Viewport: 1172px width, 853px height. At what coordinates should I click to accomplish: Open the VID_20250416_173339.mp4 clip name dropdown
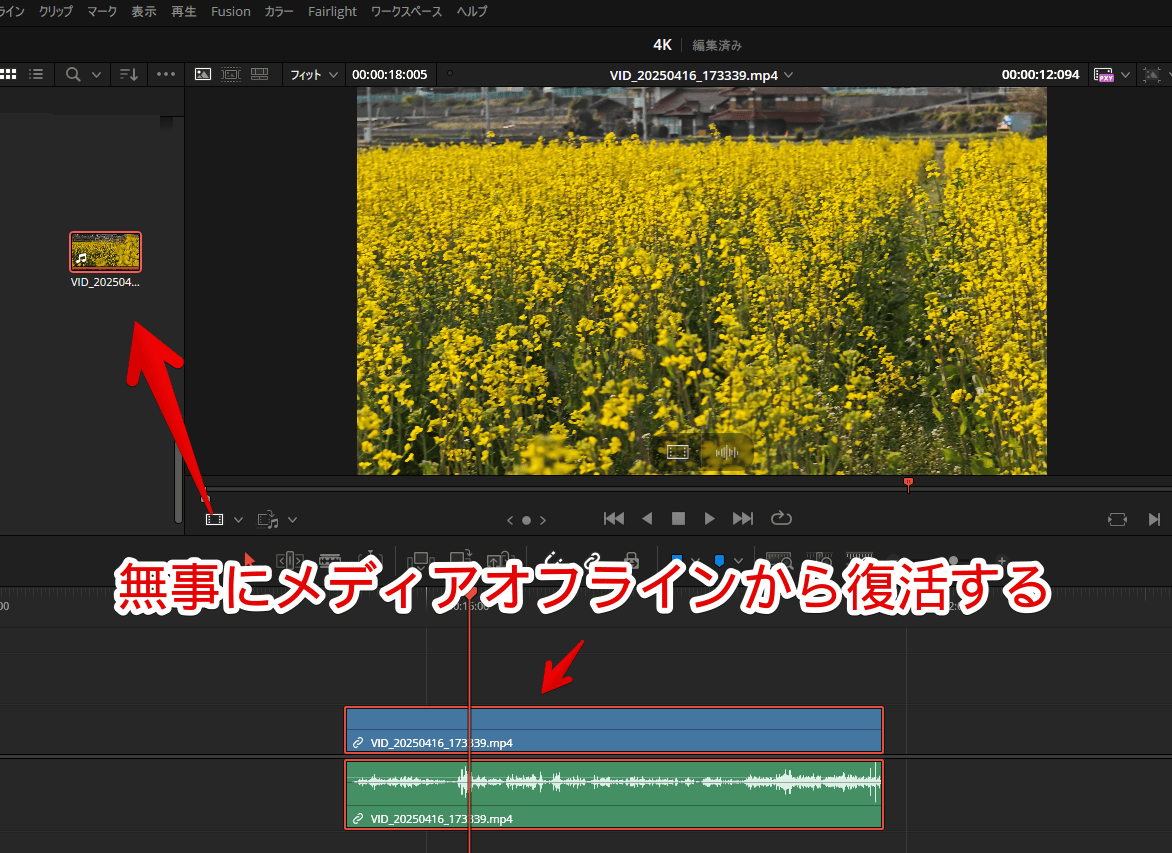point(789,75)
